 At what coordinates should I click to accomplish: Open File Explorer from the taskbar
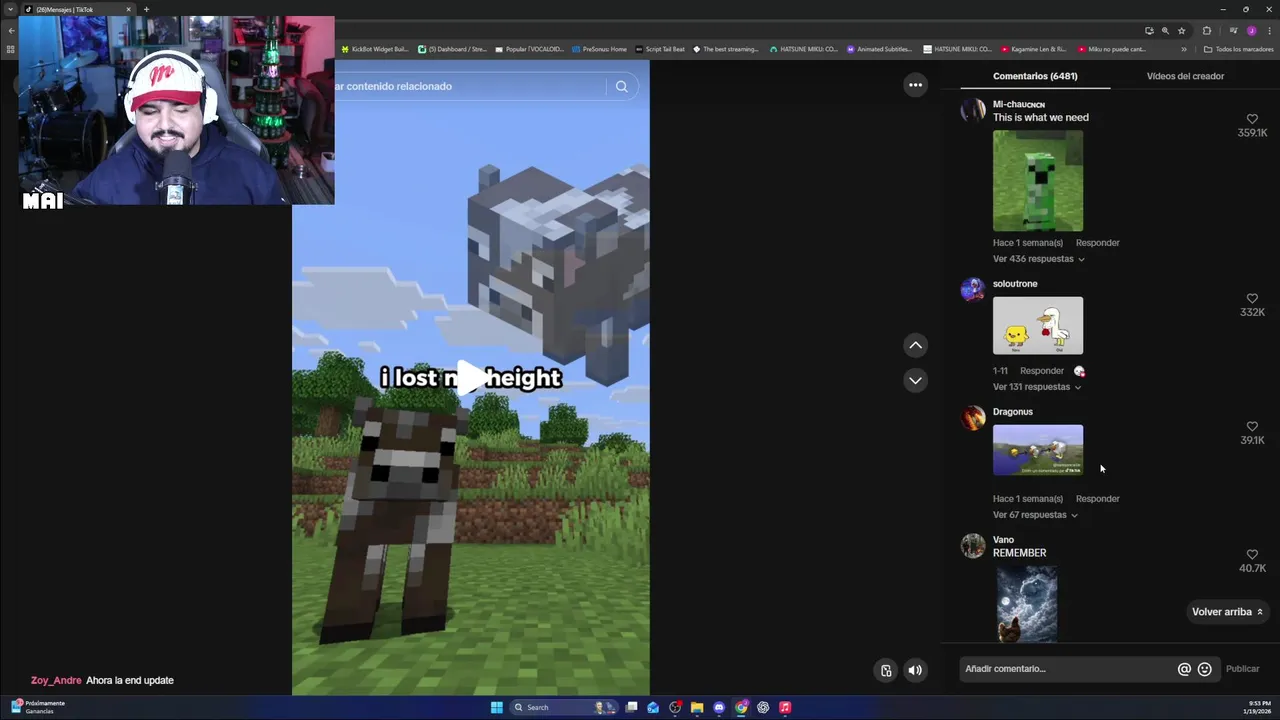coord(697,707)
